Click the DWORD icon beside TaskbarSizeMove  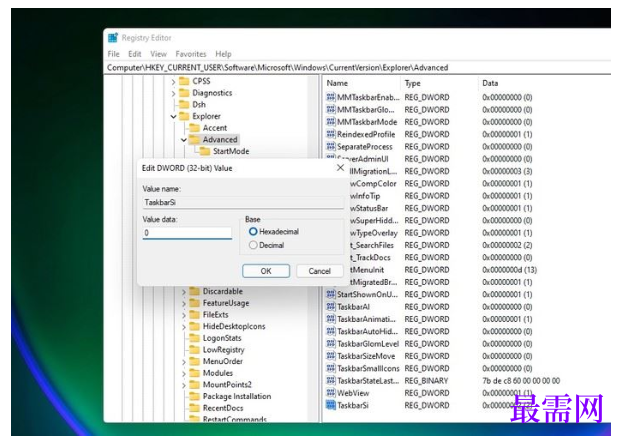pyautogui.click(x=330, y=355)
